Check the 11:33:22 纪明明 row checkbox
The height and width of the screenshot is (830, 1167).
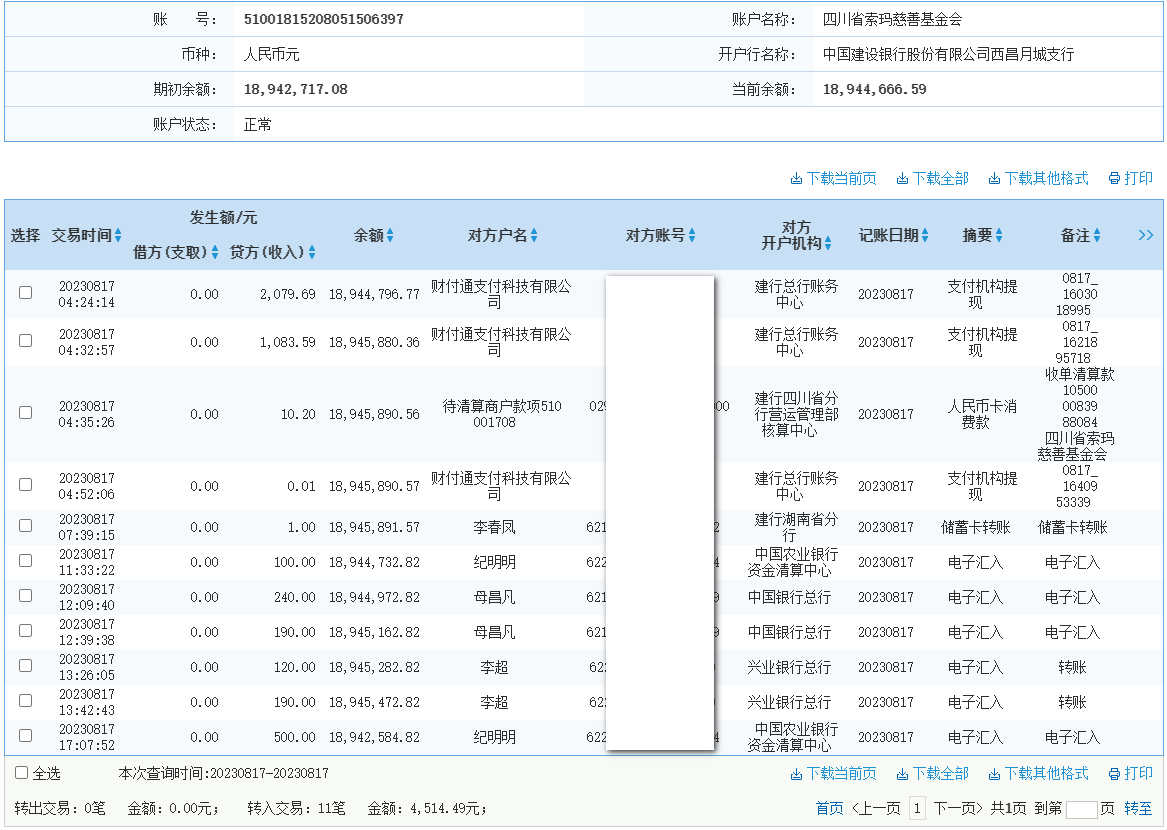(x=25, y=561)
